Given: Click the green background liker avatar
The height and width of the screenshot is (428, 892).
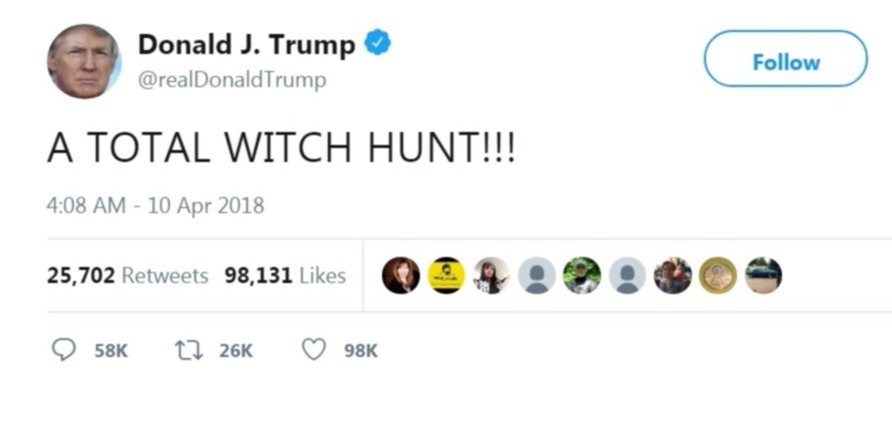Looking at the screenshot, I should coord(582,275).
